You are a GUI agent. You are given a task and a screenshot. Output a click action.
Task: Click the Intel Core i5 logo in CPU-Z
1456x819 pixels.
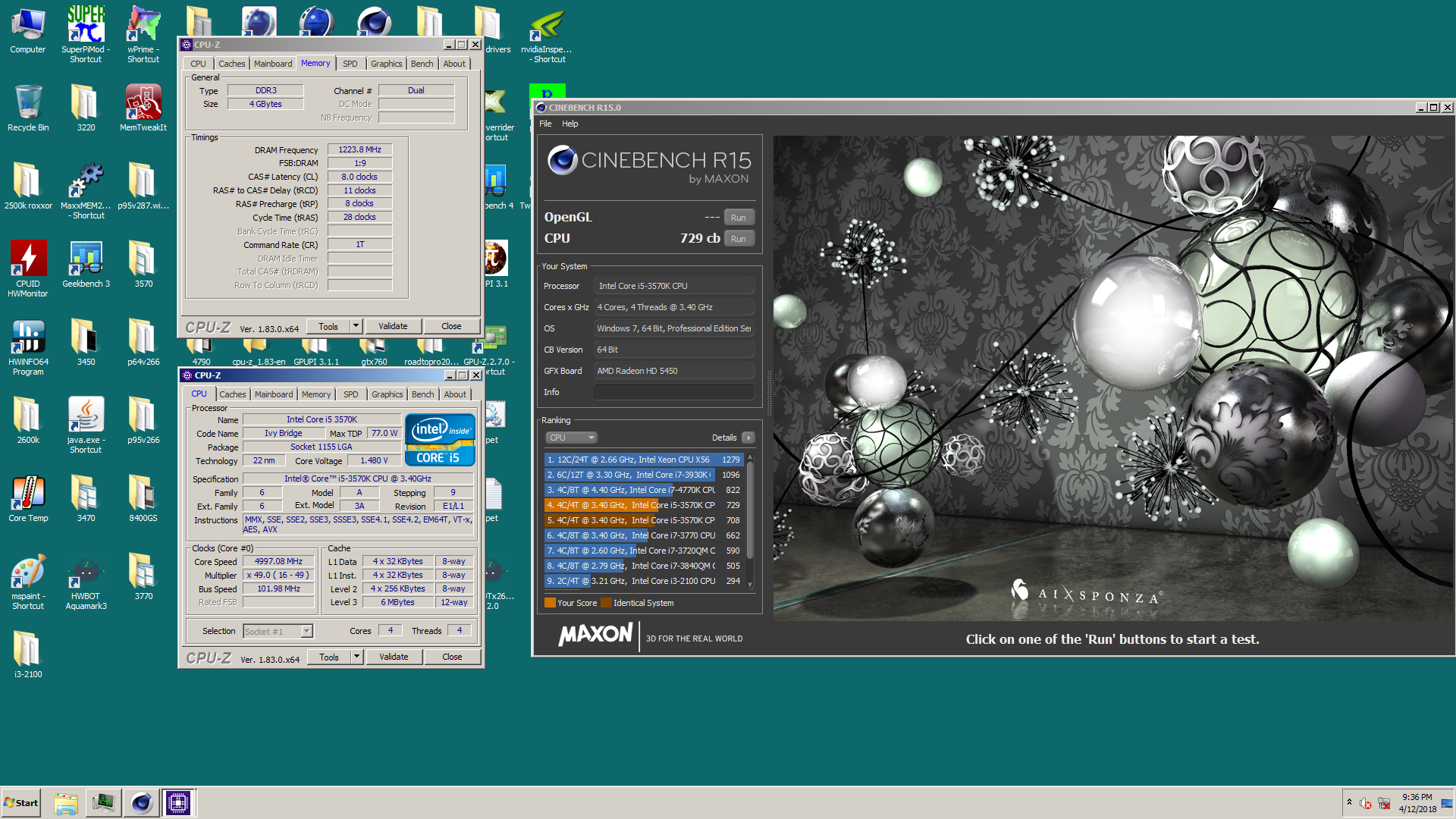pyautogui.click(x=440, y=440)
